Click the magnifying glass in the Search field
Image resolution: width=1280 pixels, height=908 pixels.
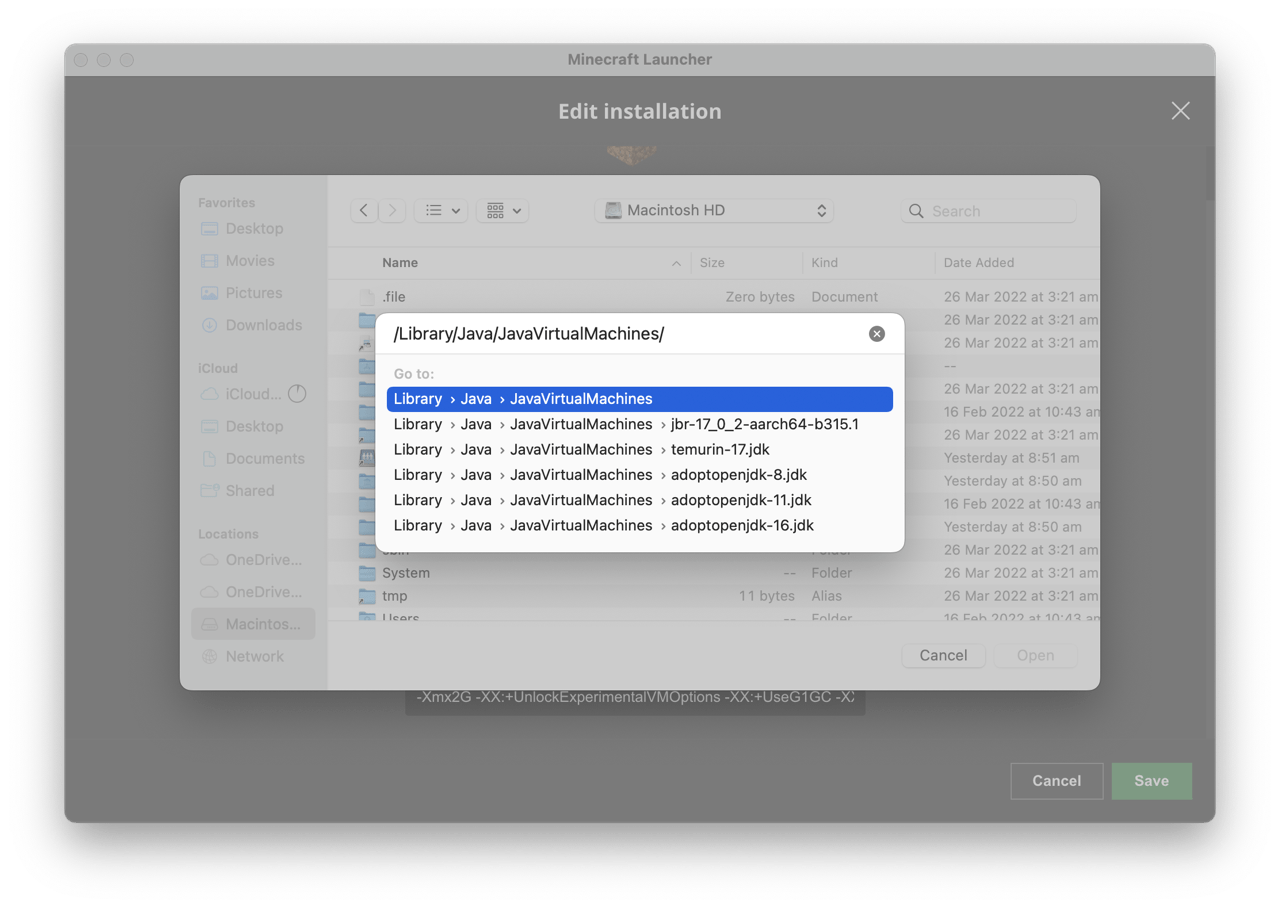pos(916,211)
